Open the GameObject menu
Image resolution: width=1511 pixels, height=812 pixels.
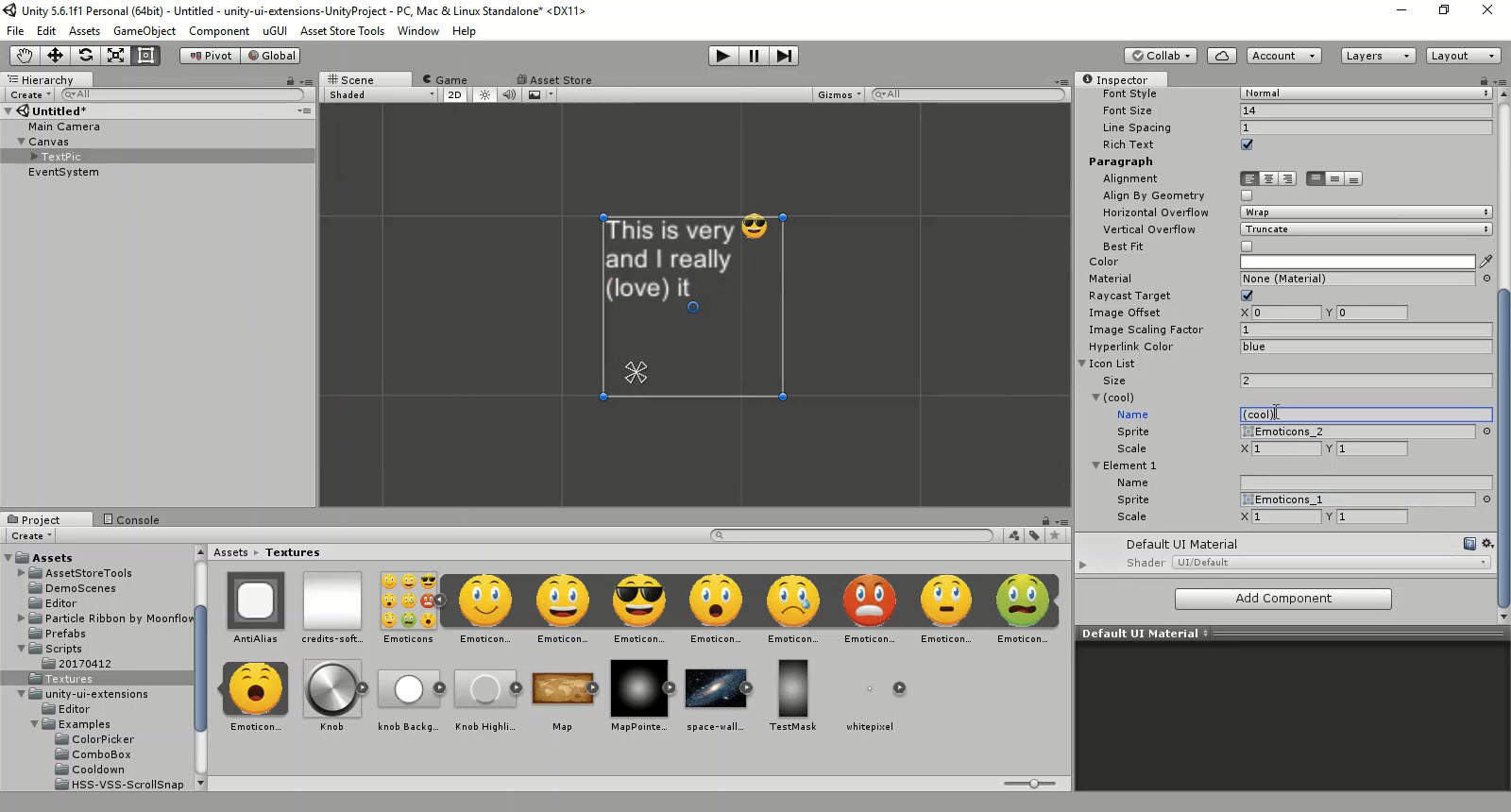tap(144, 31)
